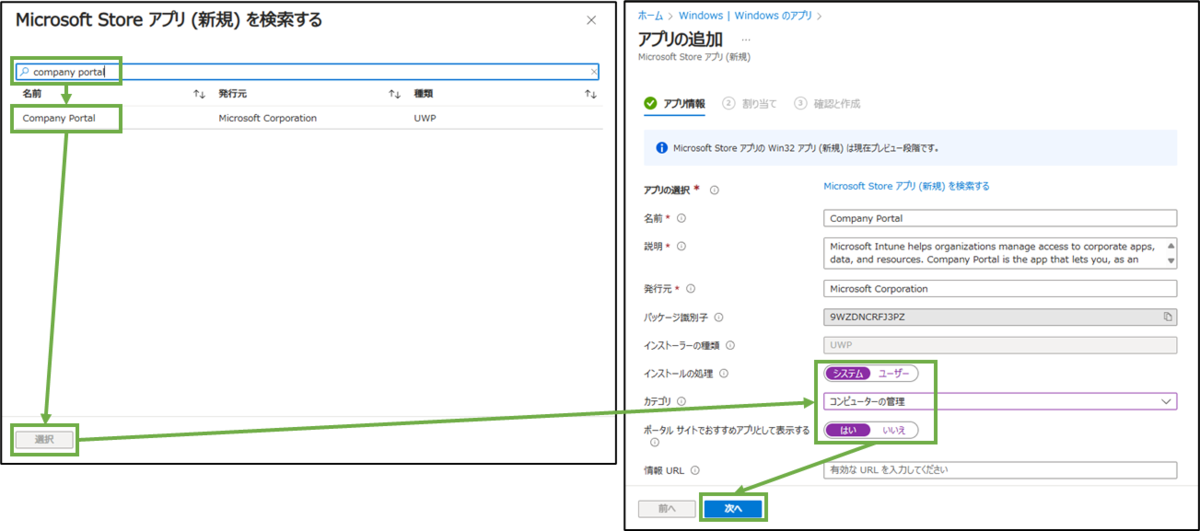Click the 次へ button
The image size is (1200, 531).
click(x=733, y=508)
